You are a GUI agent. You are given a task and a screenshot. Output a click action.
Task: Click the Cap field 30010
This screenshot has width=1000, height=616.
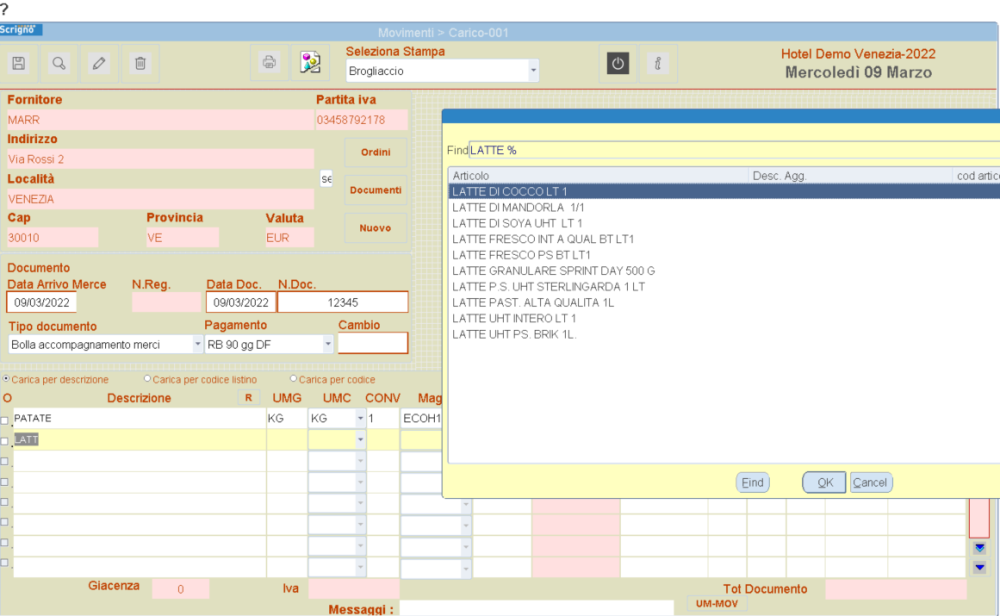click(x=52, y=238)
